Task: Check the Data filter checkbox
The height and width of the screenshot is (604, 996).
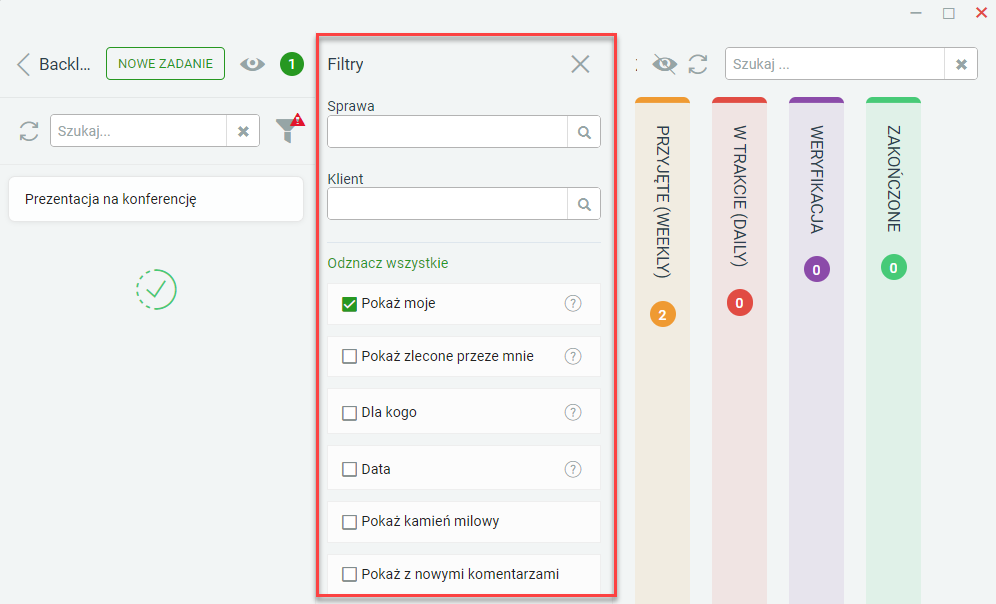Action: pos(349,469)
